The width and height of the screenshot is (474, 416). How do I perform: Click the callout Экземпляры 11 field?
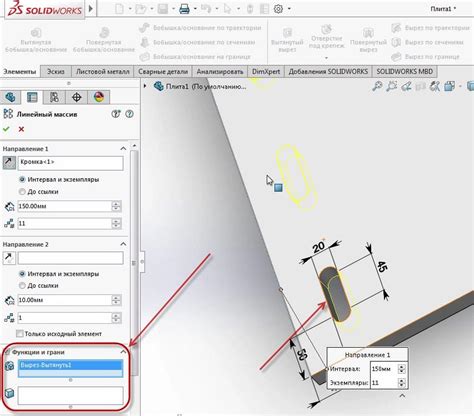click(384, 383)
